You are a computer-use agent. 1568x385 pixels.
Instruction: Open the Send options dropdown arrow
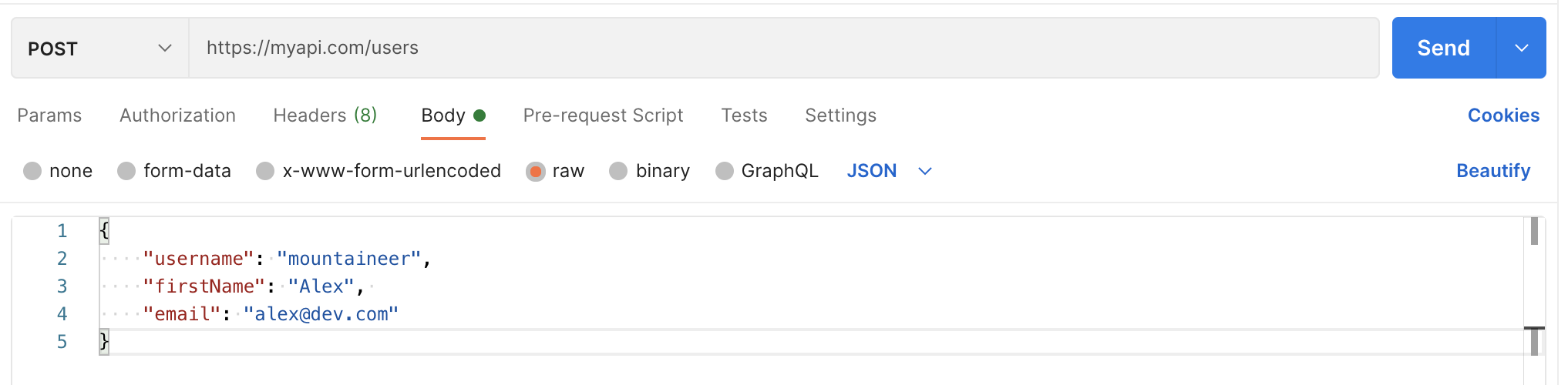1521,48
